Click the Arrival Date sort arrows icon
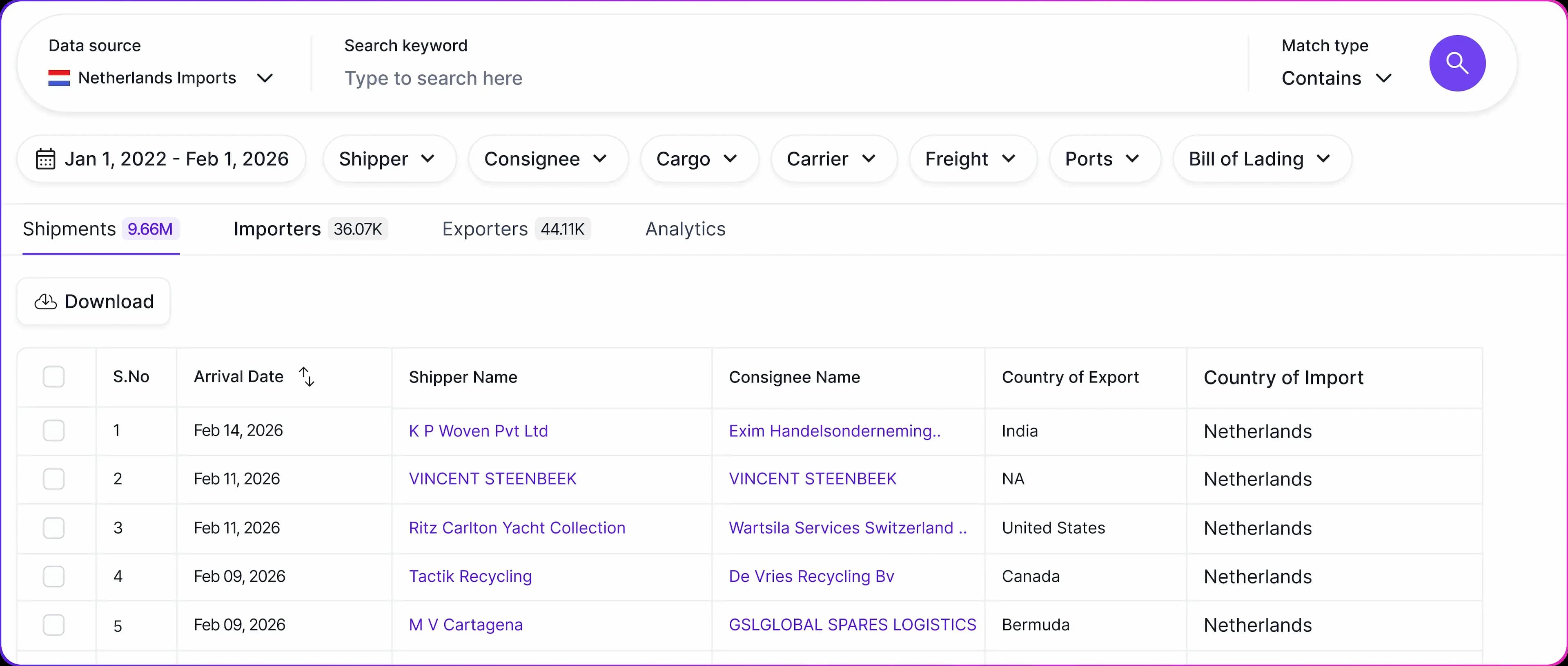Image resolution: width=1568 pixels, height=666 pixels. point(307,377)
